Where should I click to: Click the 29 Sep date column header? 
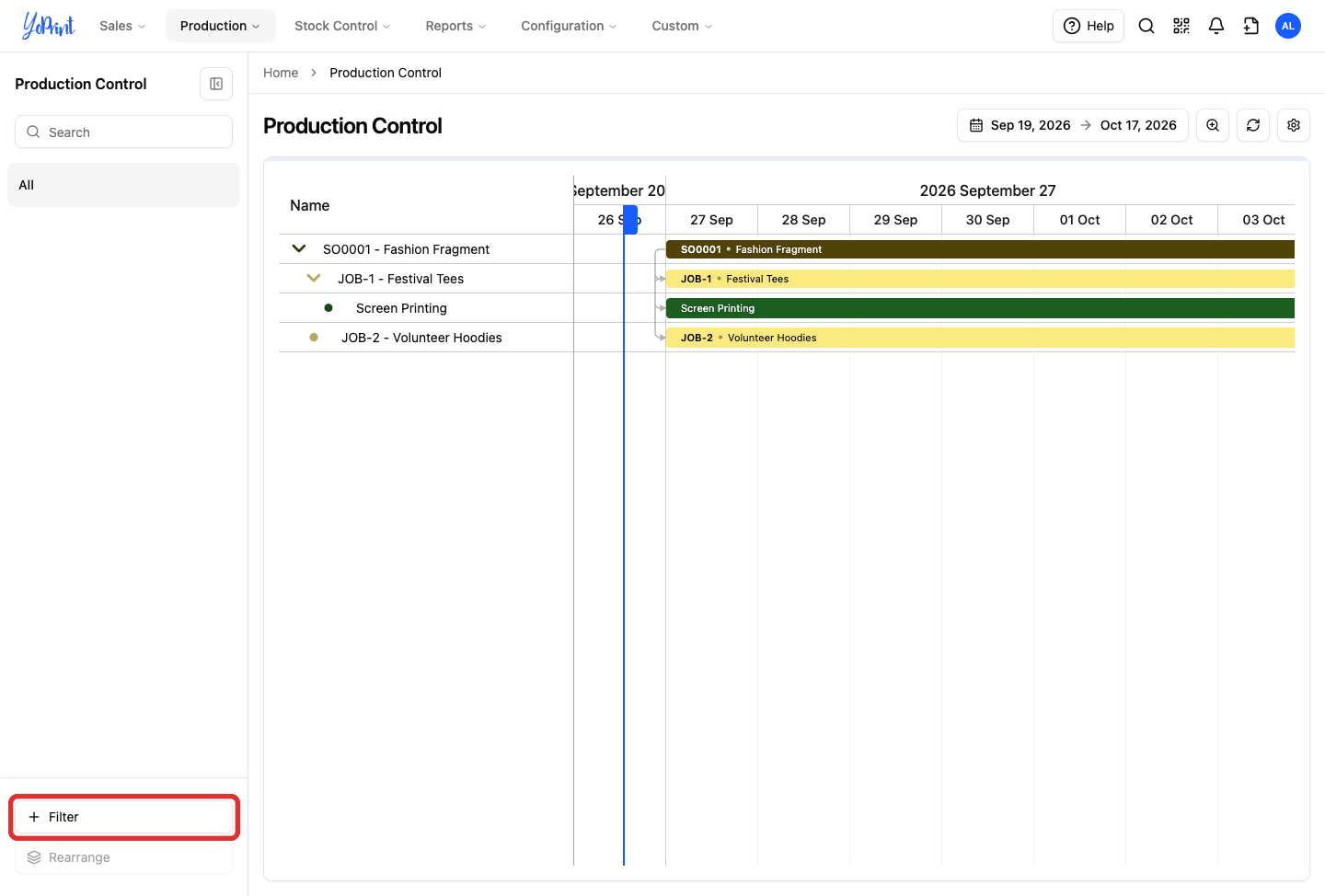(x=895, y=220)
